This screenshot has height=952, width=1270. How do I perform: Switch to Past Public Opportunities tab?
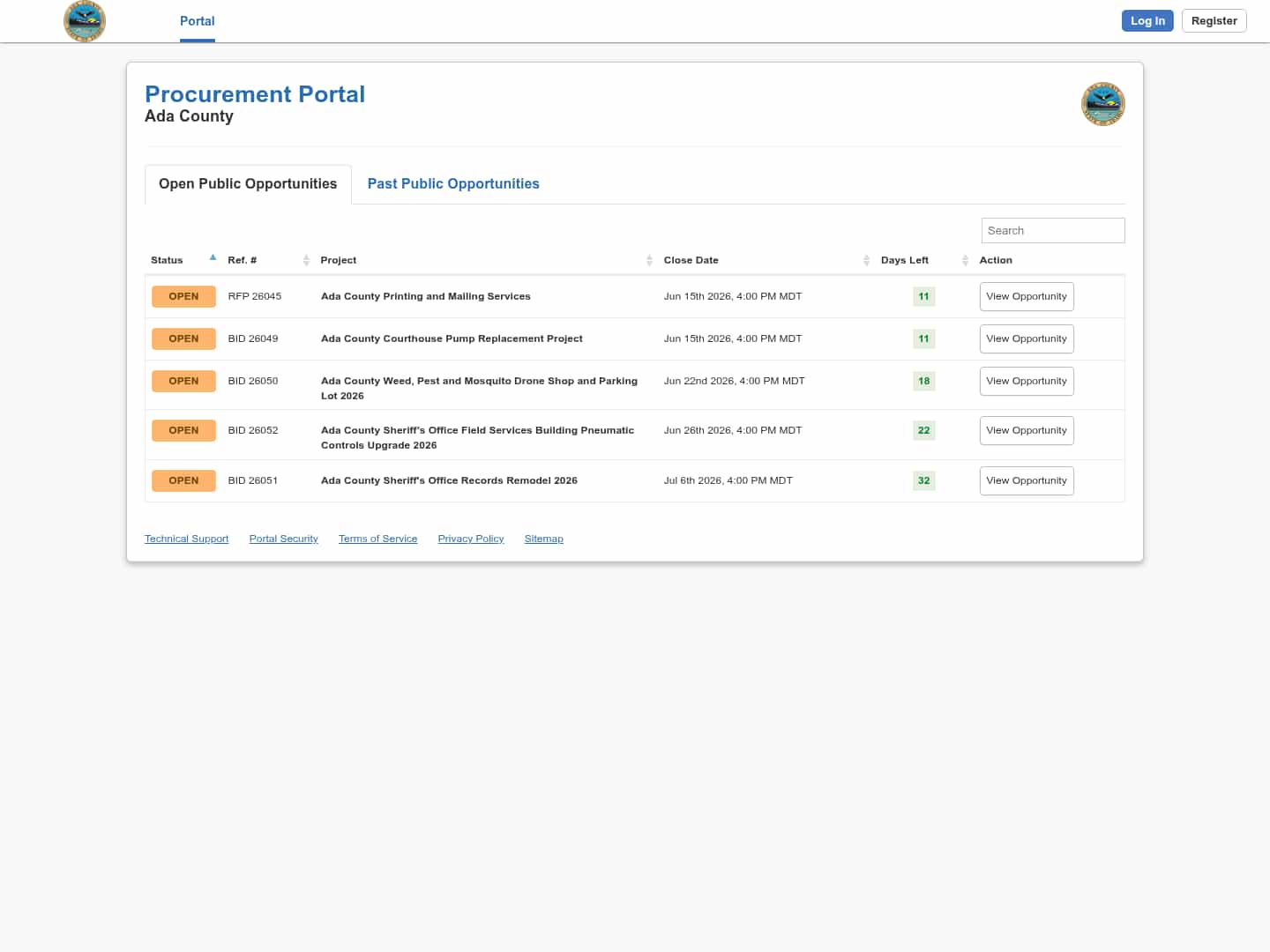coord(453,183)
